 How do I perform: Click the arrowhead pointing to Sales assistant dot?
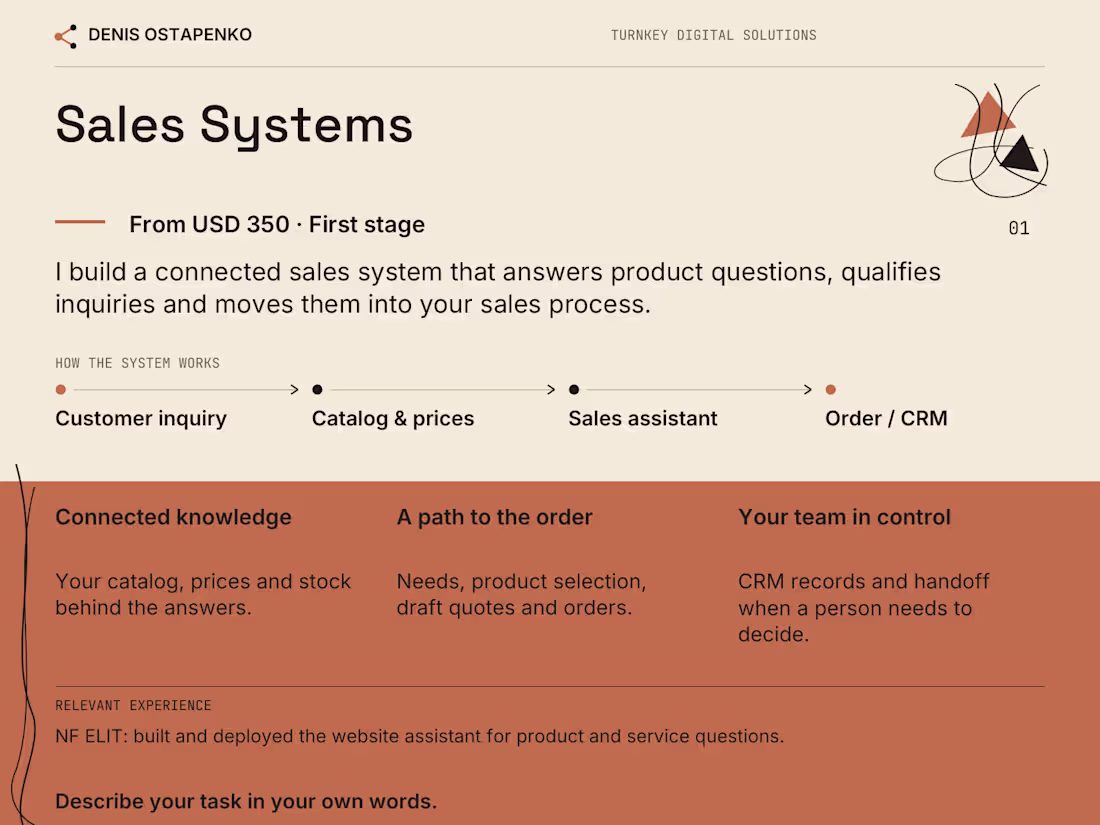pyautogui.click(x=551, y=389)
